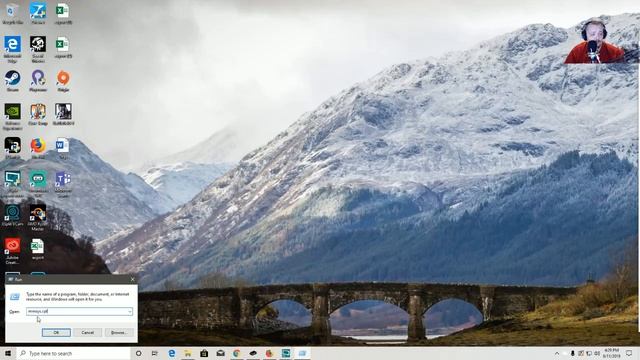Click OK in the Run dialog
Viewport: 640px width, 360px height.
pos(56,333)
